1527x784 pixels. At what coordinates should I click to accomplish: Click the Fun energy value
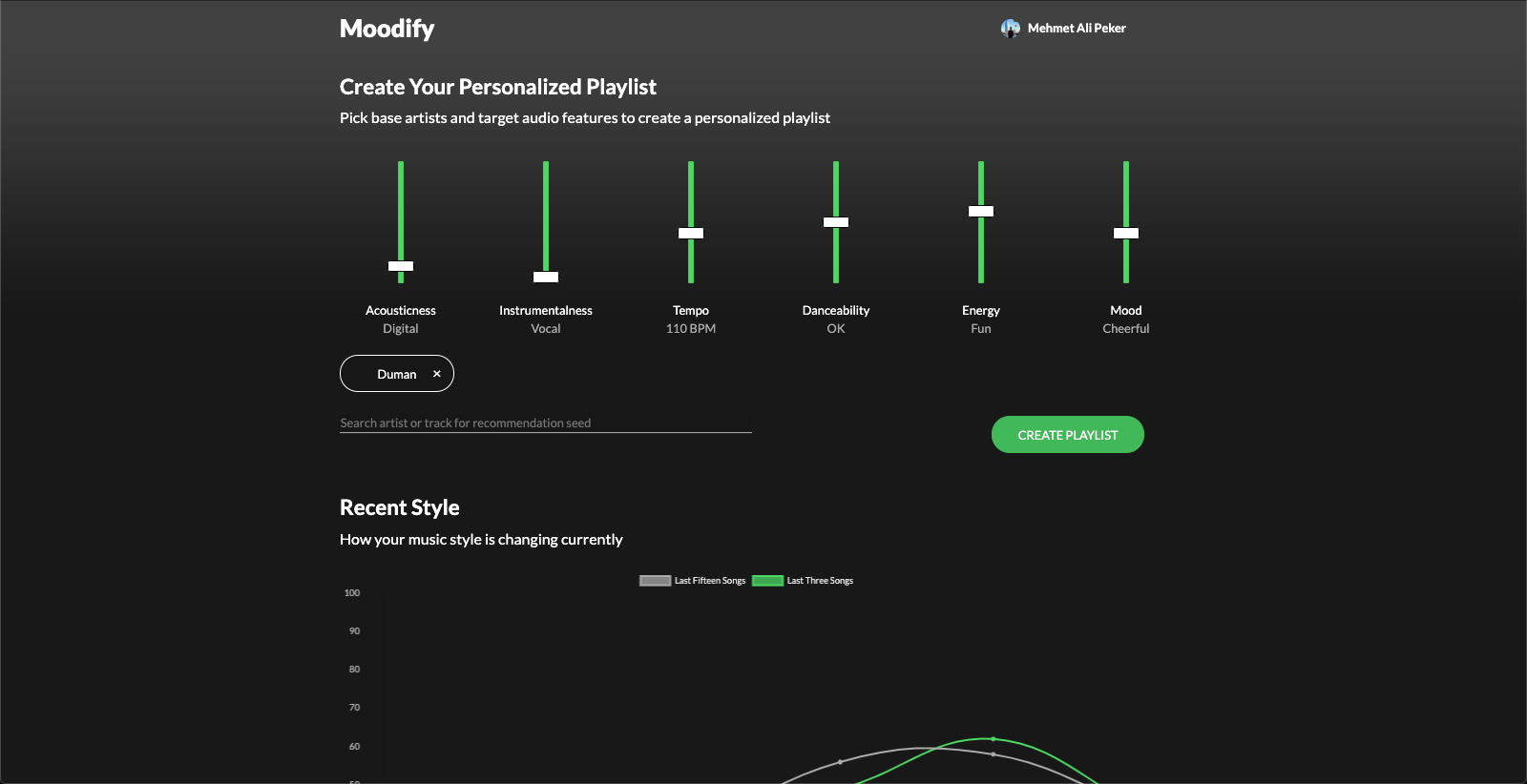981,329
